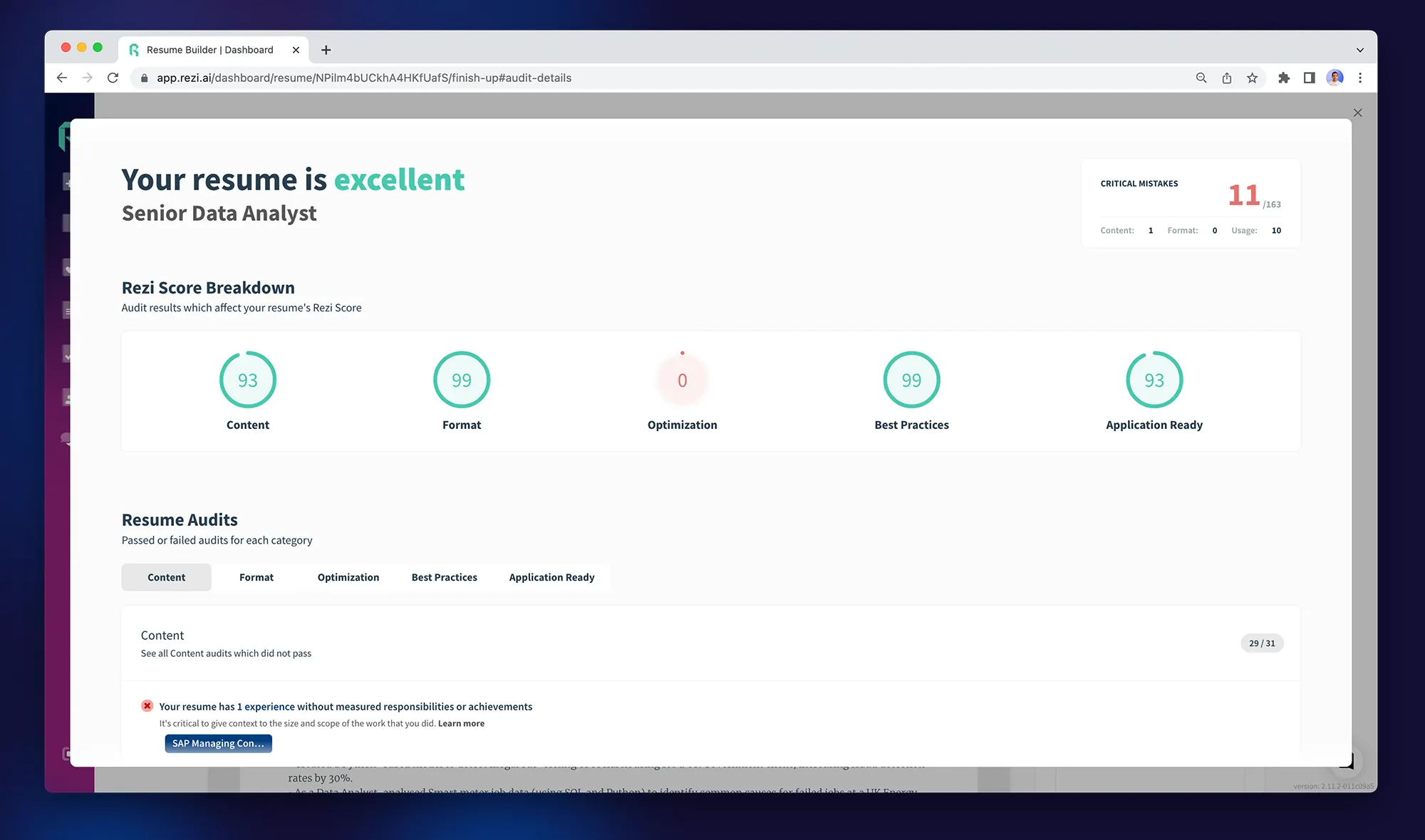This screenshot has width=1425, height=840.
Task: Toggle the browser side panel
Action: click(x=1310, y=78)
